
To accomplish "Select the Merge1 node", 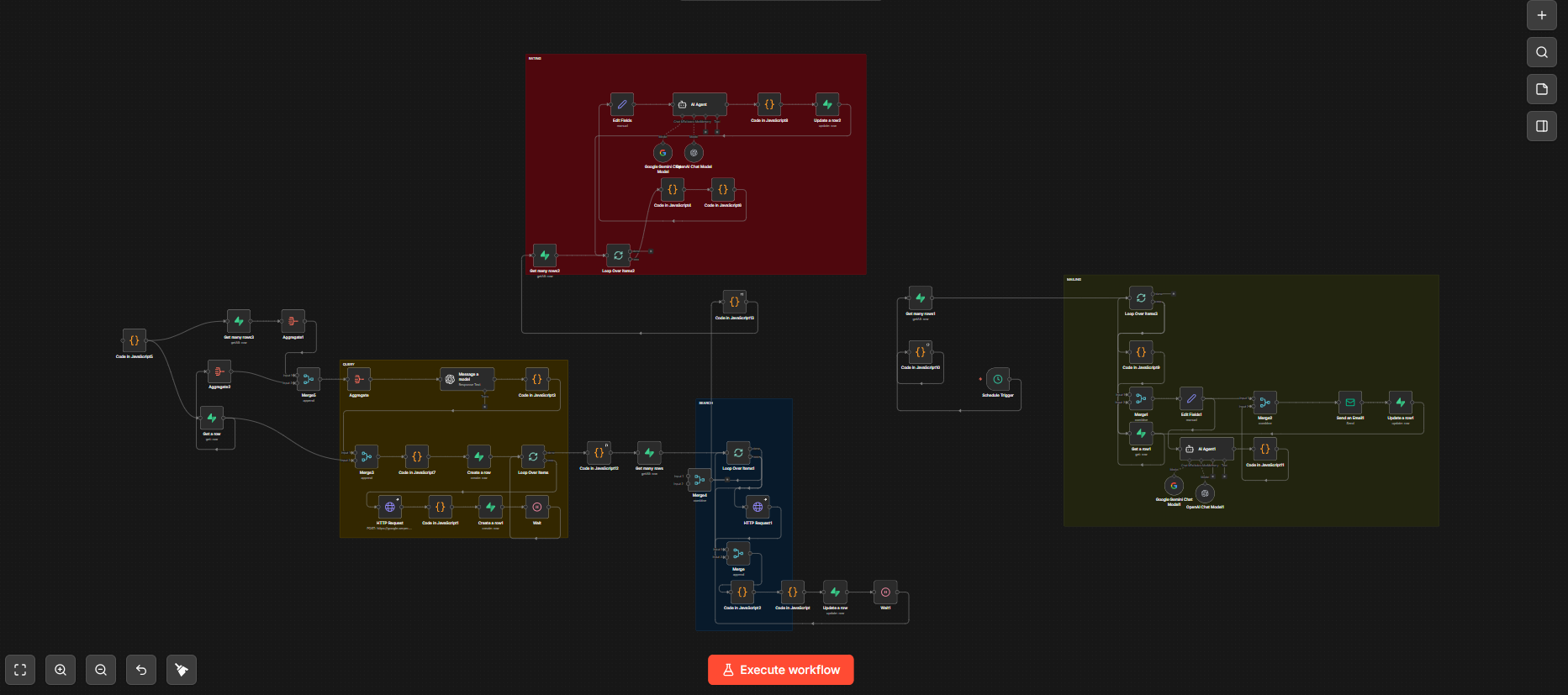I will point(1141,398).
